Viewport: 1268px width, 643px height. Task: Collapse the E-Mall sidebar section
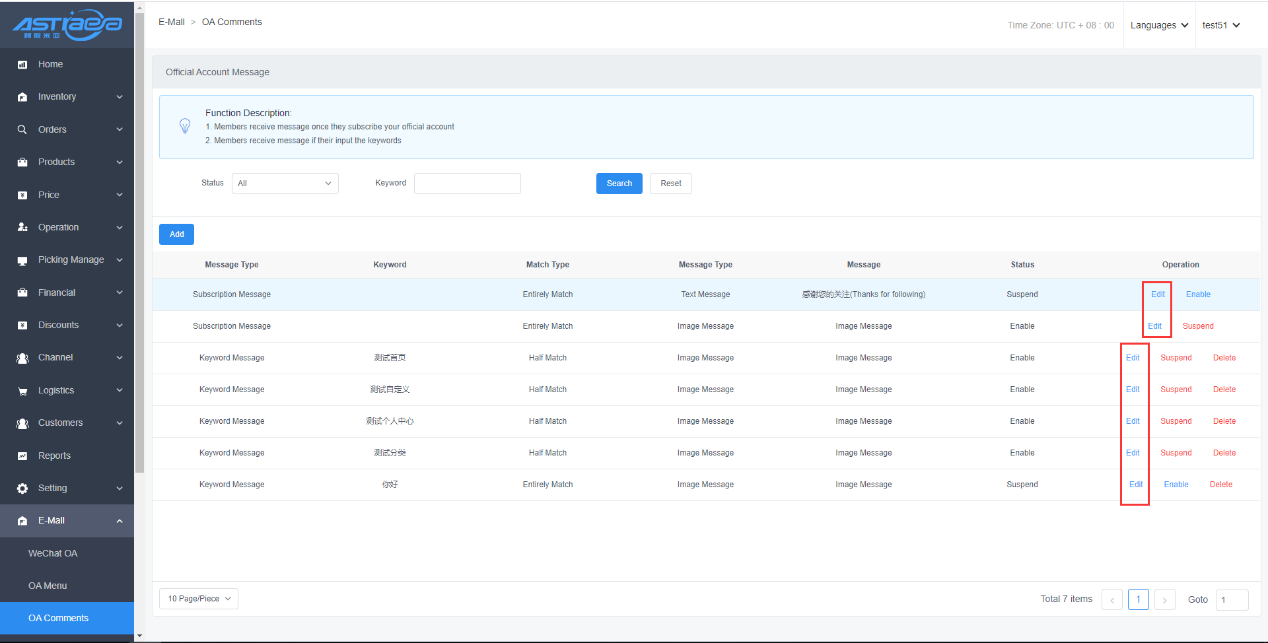click(x=119, y=521)
